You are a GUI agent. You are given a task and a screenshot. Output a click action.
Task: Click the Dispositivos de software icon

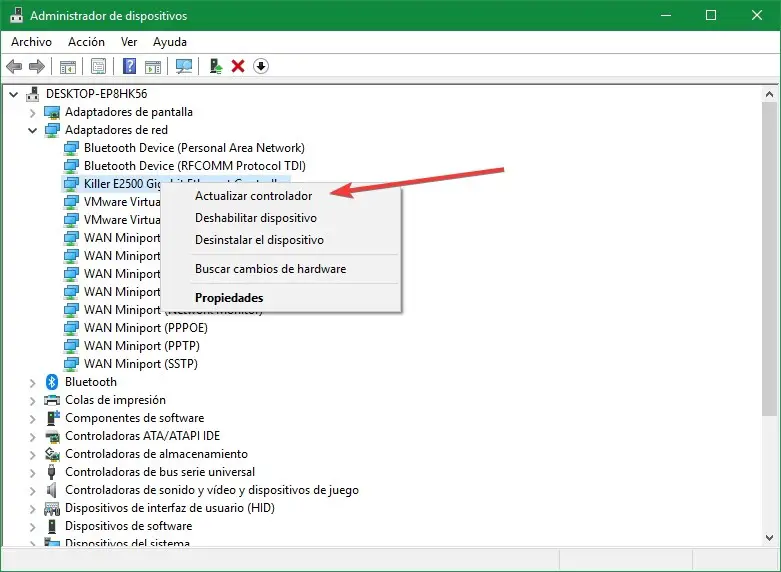pos(52,526)
